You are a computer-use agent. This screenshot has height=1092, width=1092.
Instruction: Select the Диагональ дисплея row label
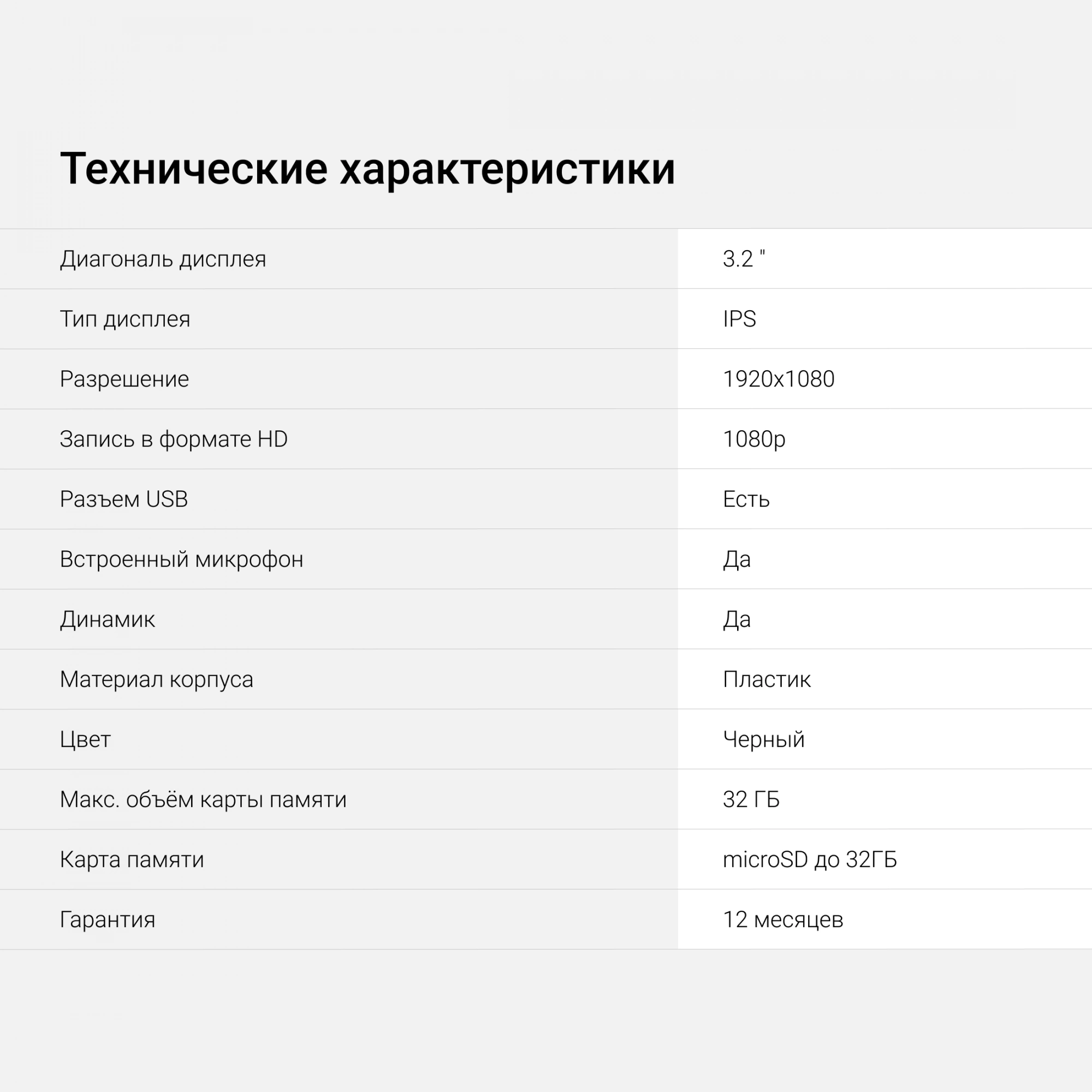pos(163,259)
